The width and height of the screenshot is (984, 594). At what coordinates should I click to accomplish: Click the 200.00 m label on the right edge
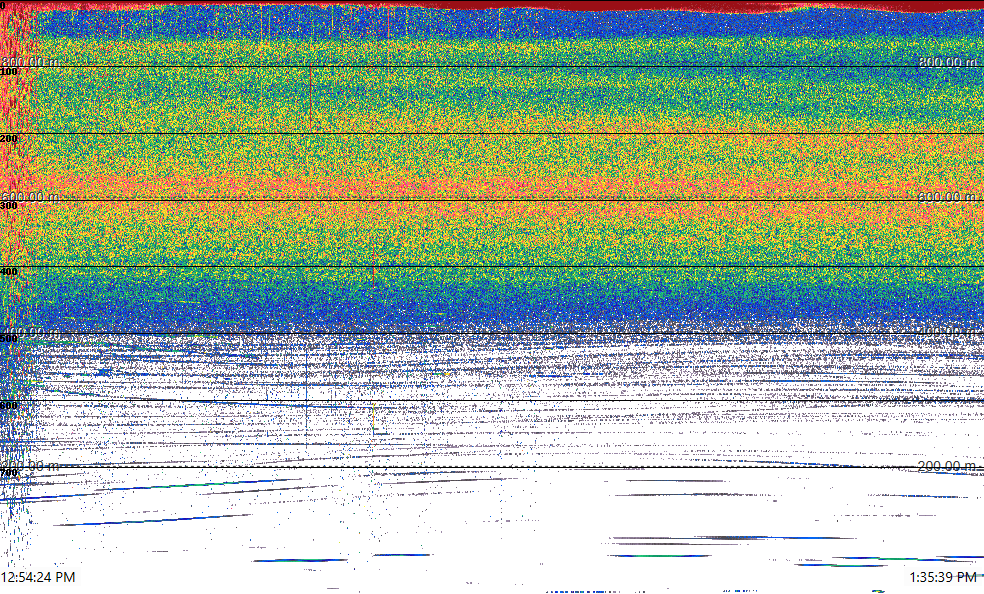click(948, 466)
